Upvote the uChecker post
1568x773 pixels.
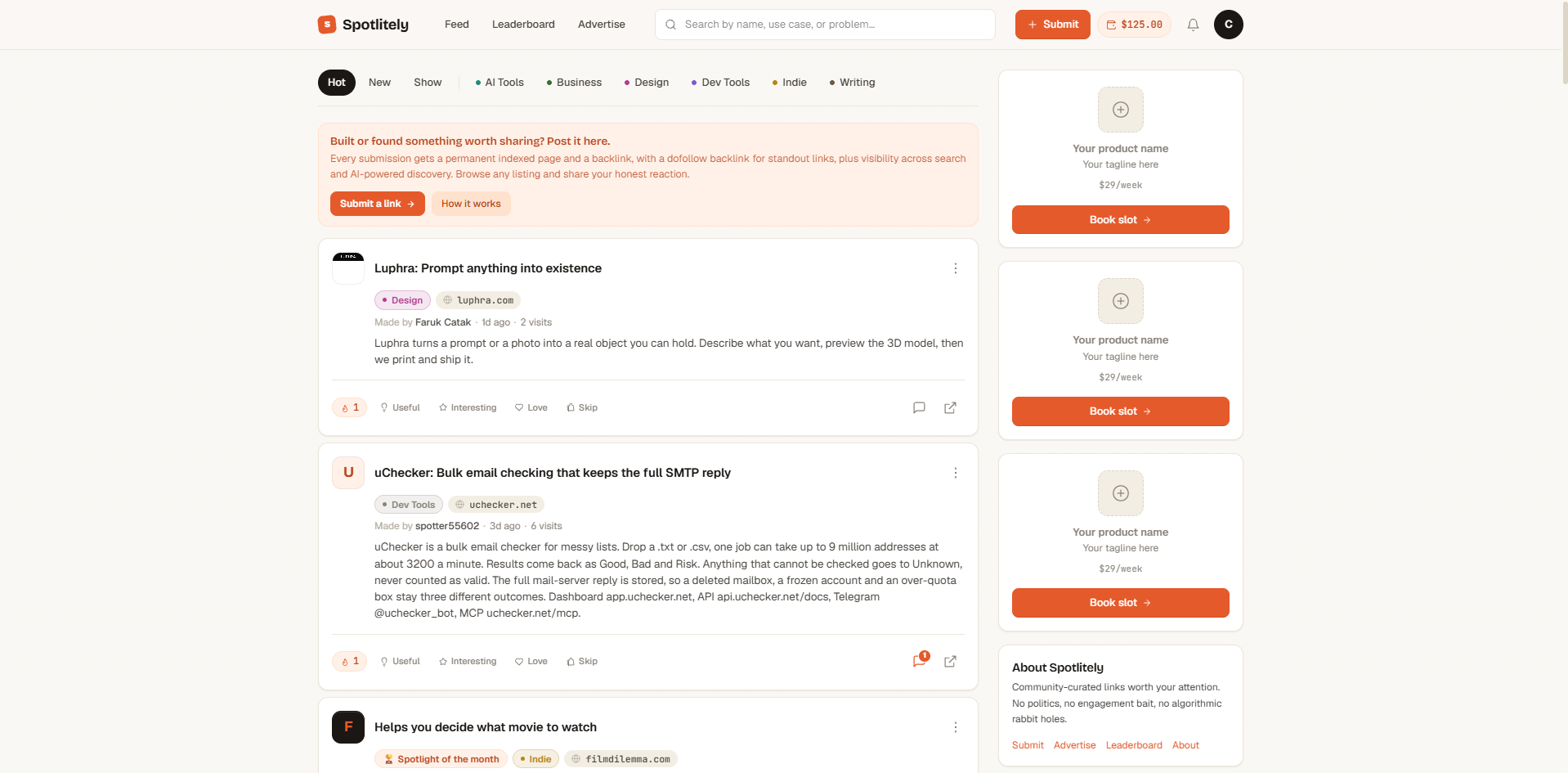click(x=350, y=661)
